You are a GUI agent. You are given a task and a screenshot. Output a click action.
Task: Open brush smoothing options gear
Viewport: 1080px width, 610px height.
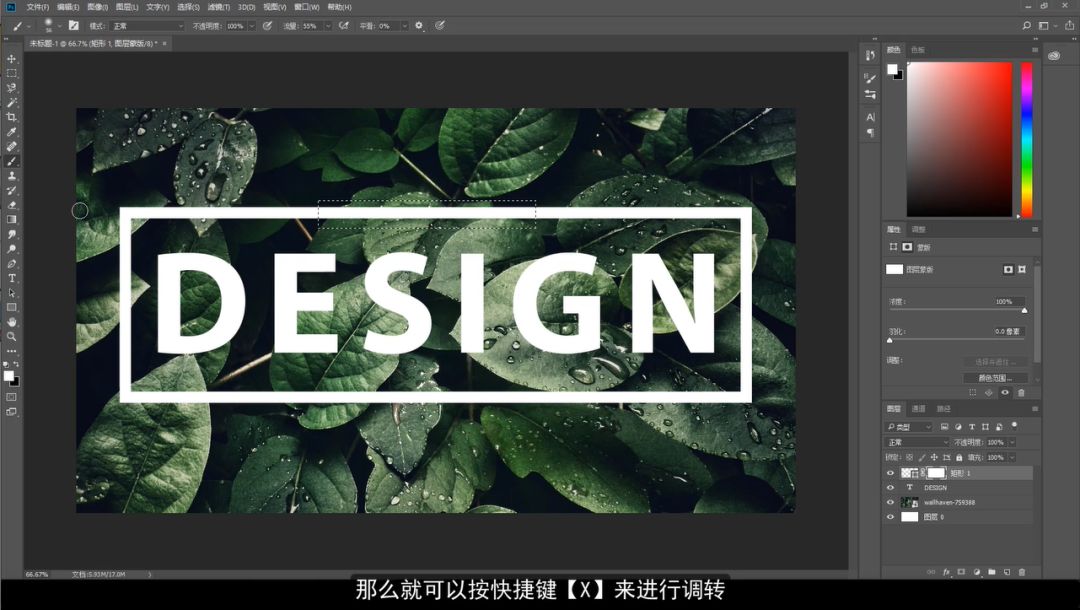(x=419, y=25)
